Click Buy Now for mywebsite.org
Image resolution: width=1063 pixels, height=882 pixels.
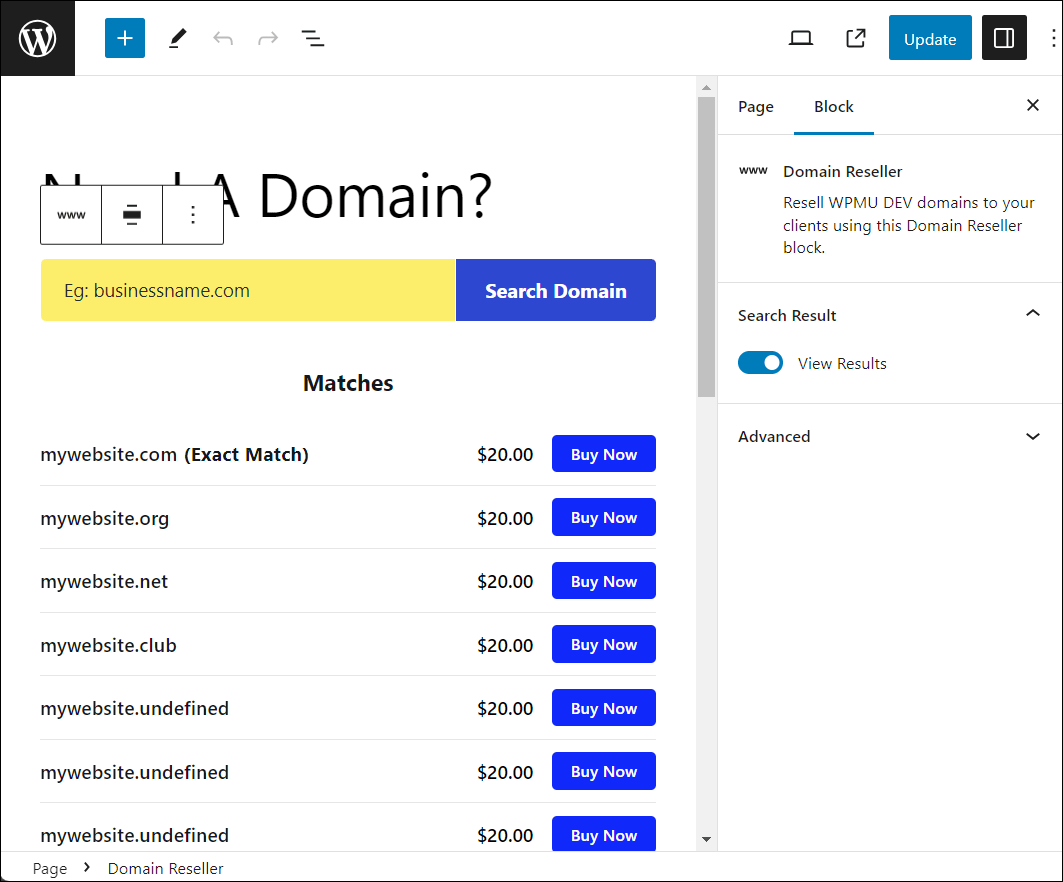[603, 517]
